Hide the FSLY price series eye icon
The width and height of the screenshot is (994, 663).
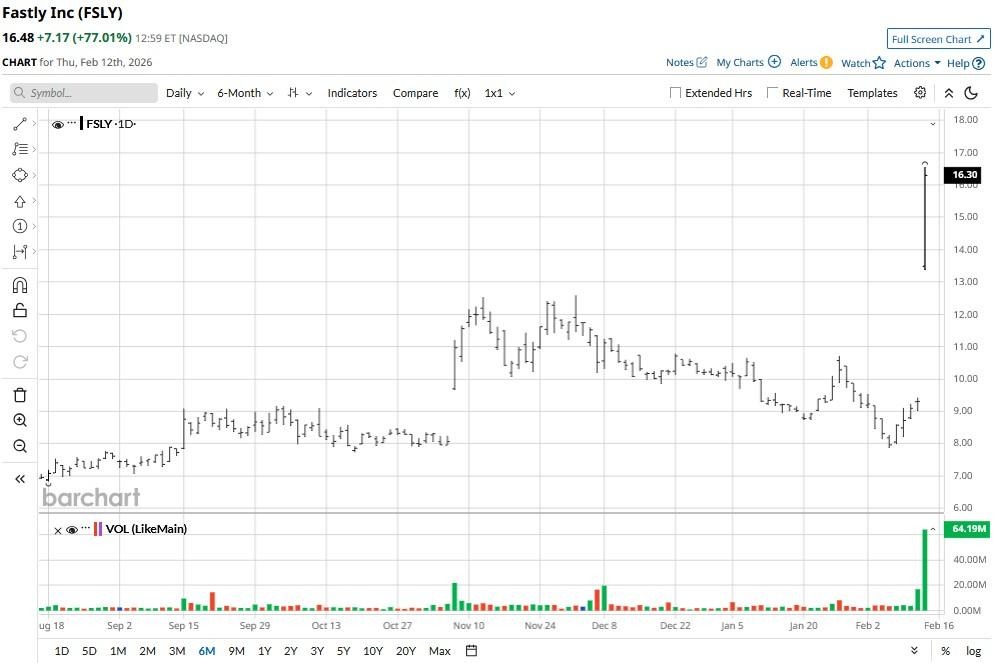(58, 125)
